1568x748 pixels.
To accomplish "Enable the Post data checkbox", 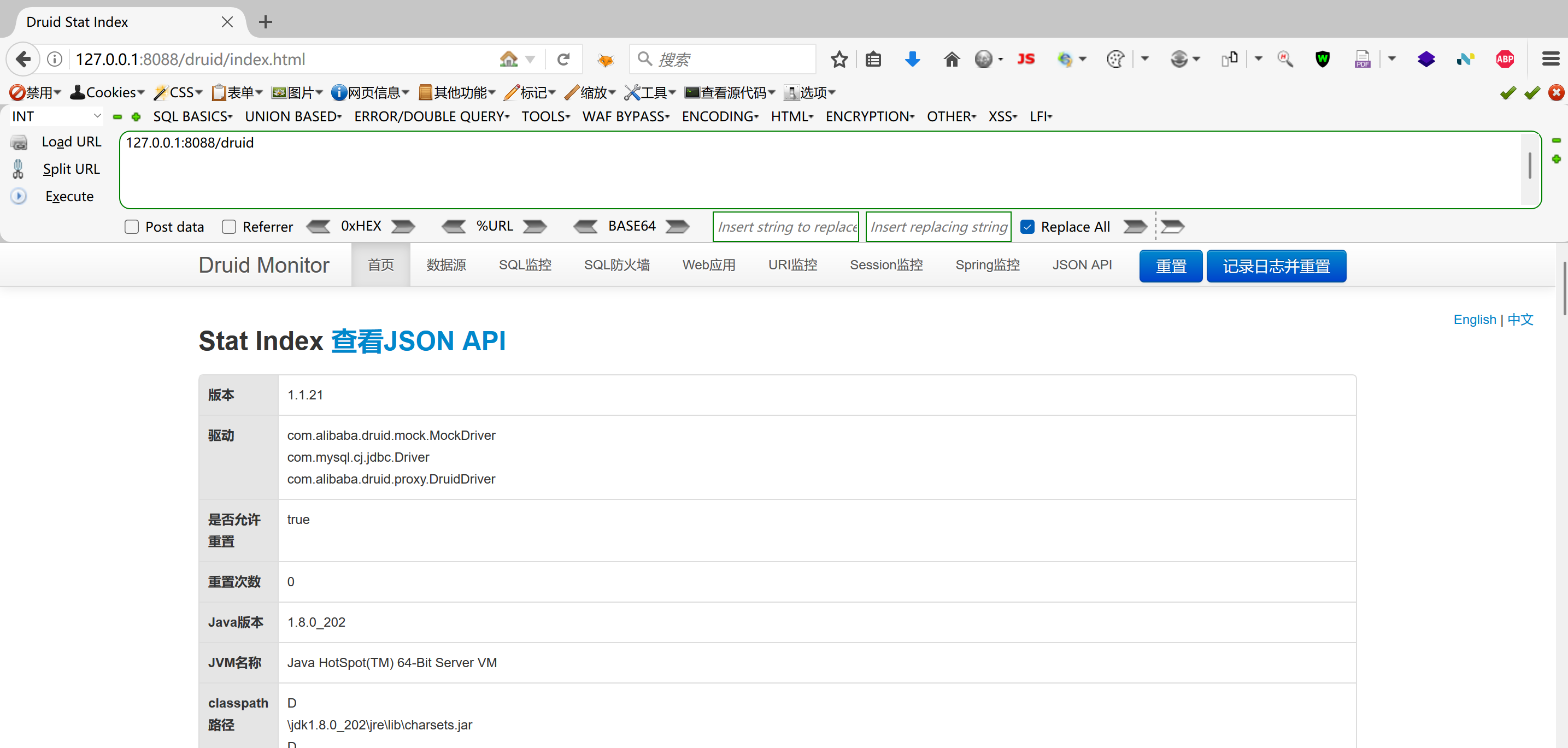I will point(132,227).
